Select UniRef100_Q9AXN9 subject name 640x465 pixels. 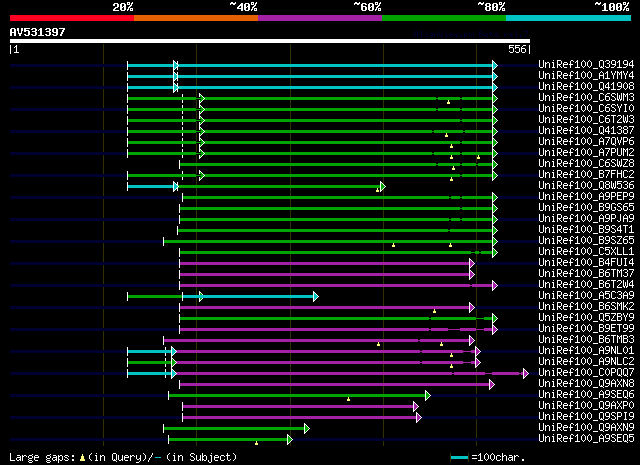[x=586, y=428]
